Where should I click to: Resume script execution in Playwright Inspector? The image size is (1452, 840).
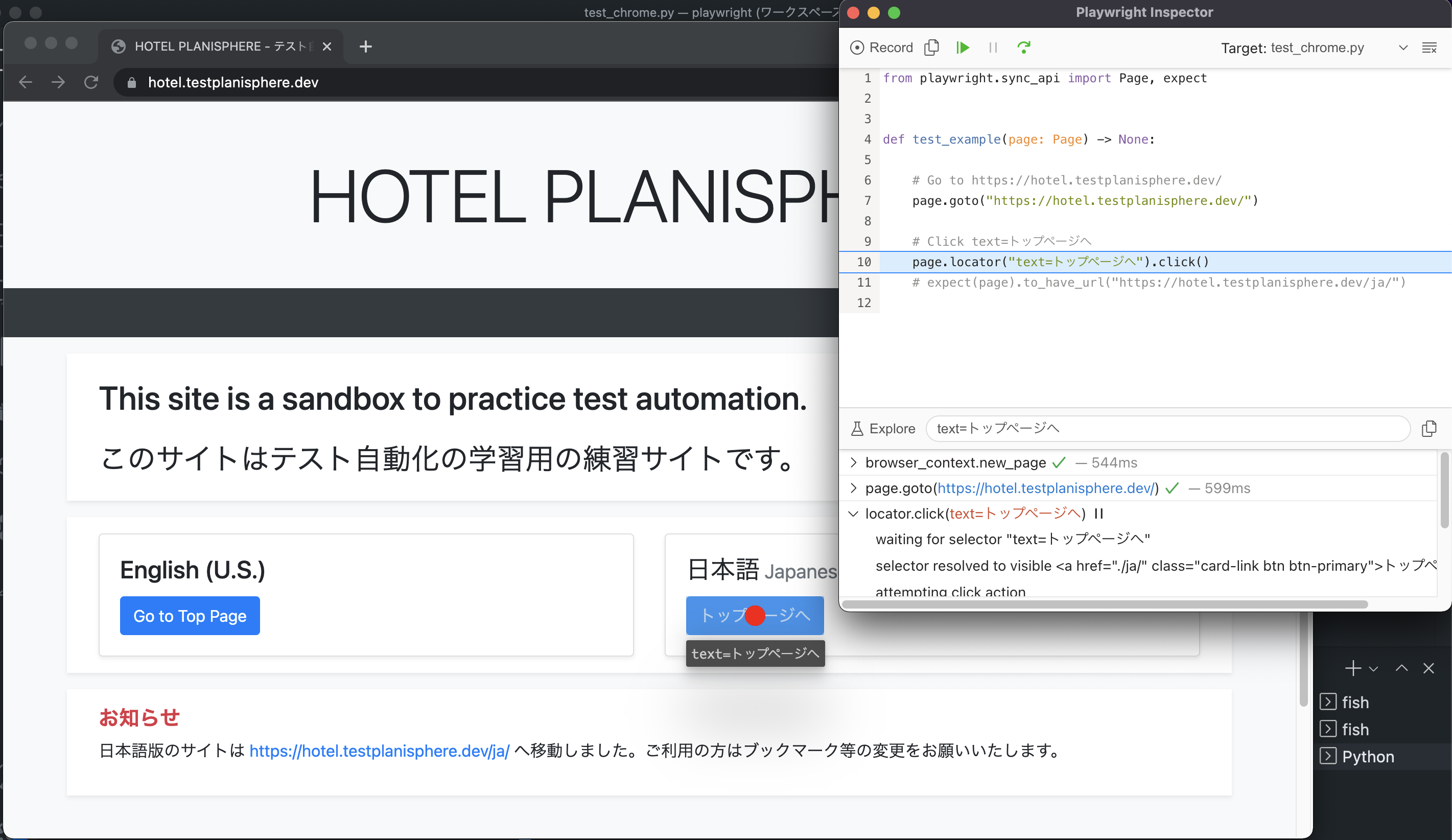point(963,47)
